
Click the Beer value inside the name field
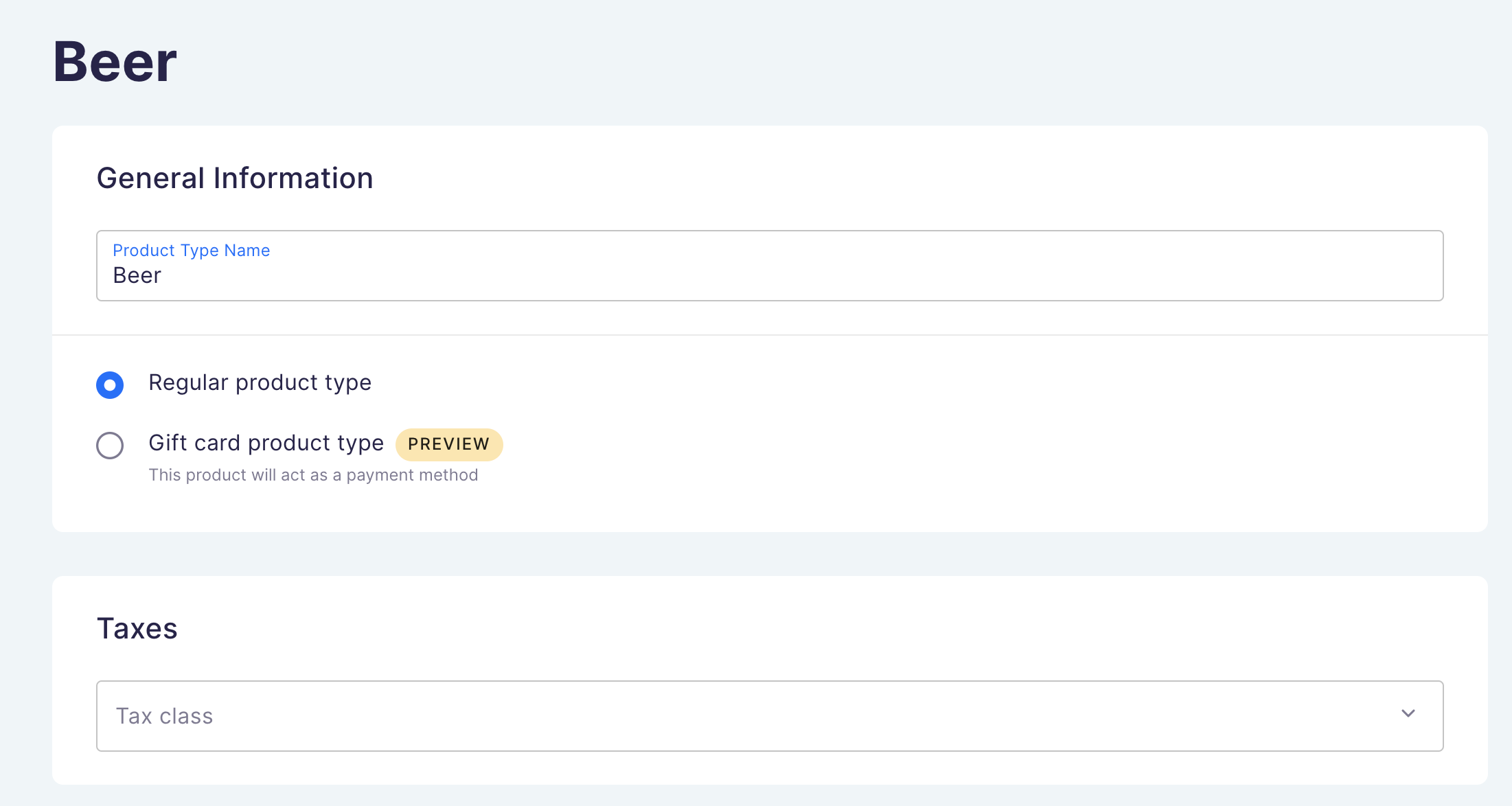click(x=137, y=275)
